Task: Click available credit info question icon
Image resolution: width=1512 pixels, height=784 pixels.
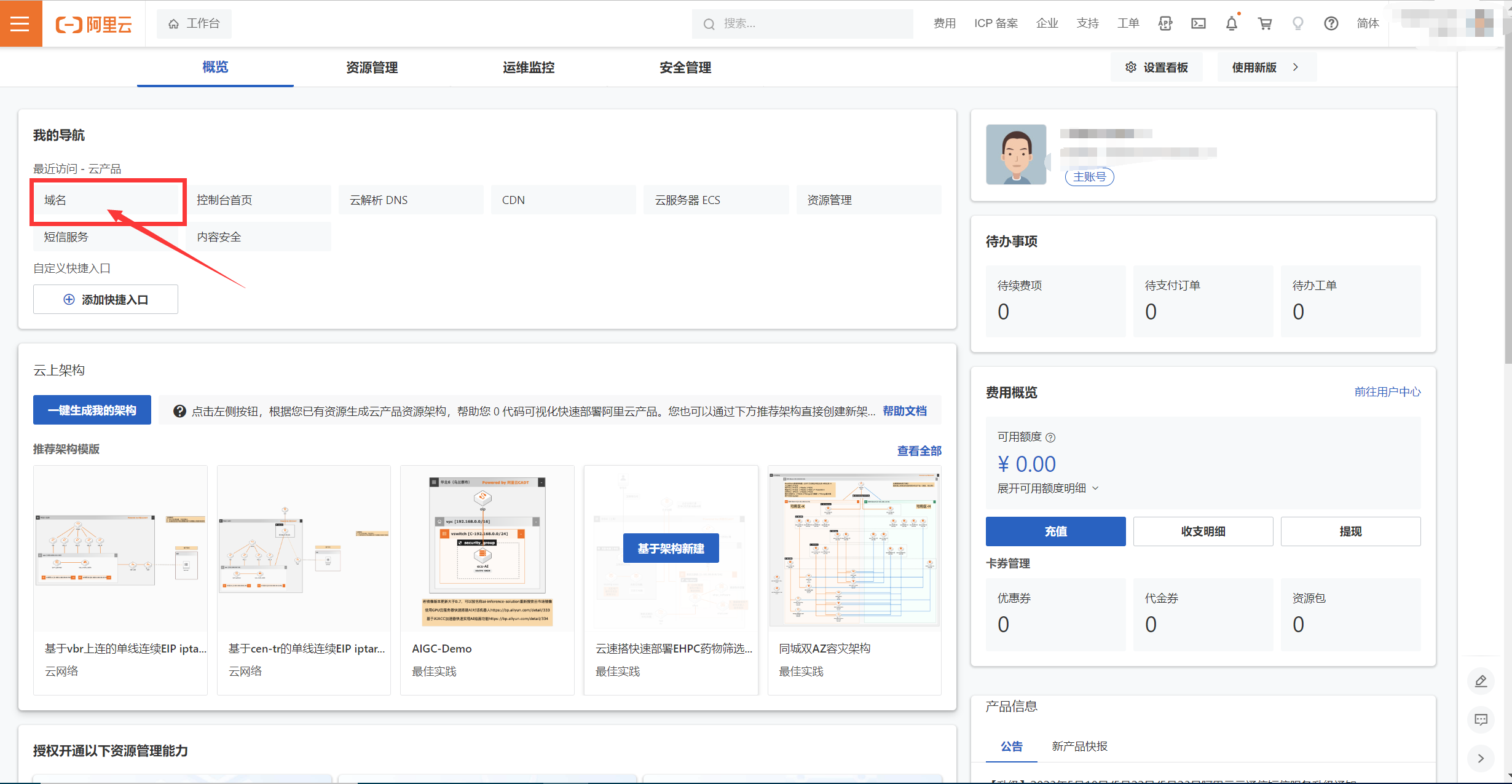Action: 1050,437
